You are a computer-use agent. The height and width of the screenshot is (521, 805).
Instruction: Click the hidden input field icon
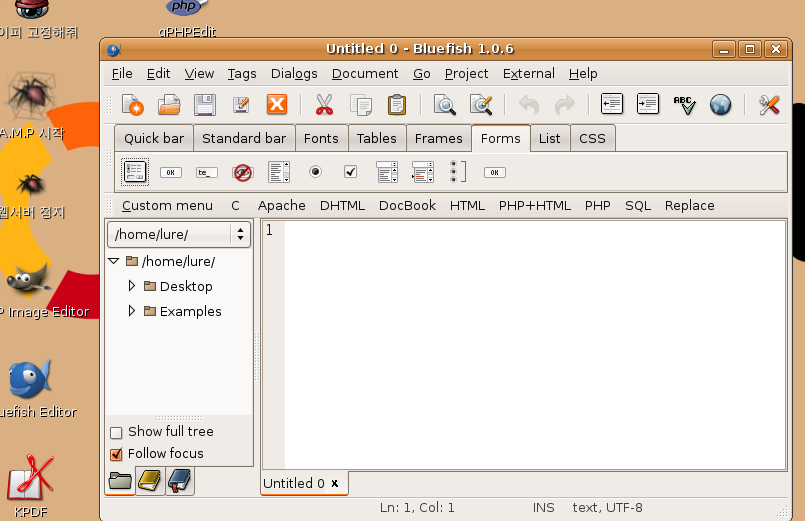[x=242, y=172]
